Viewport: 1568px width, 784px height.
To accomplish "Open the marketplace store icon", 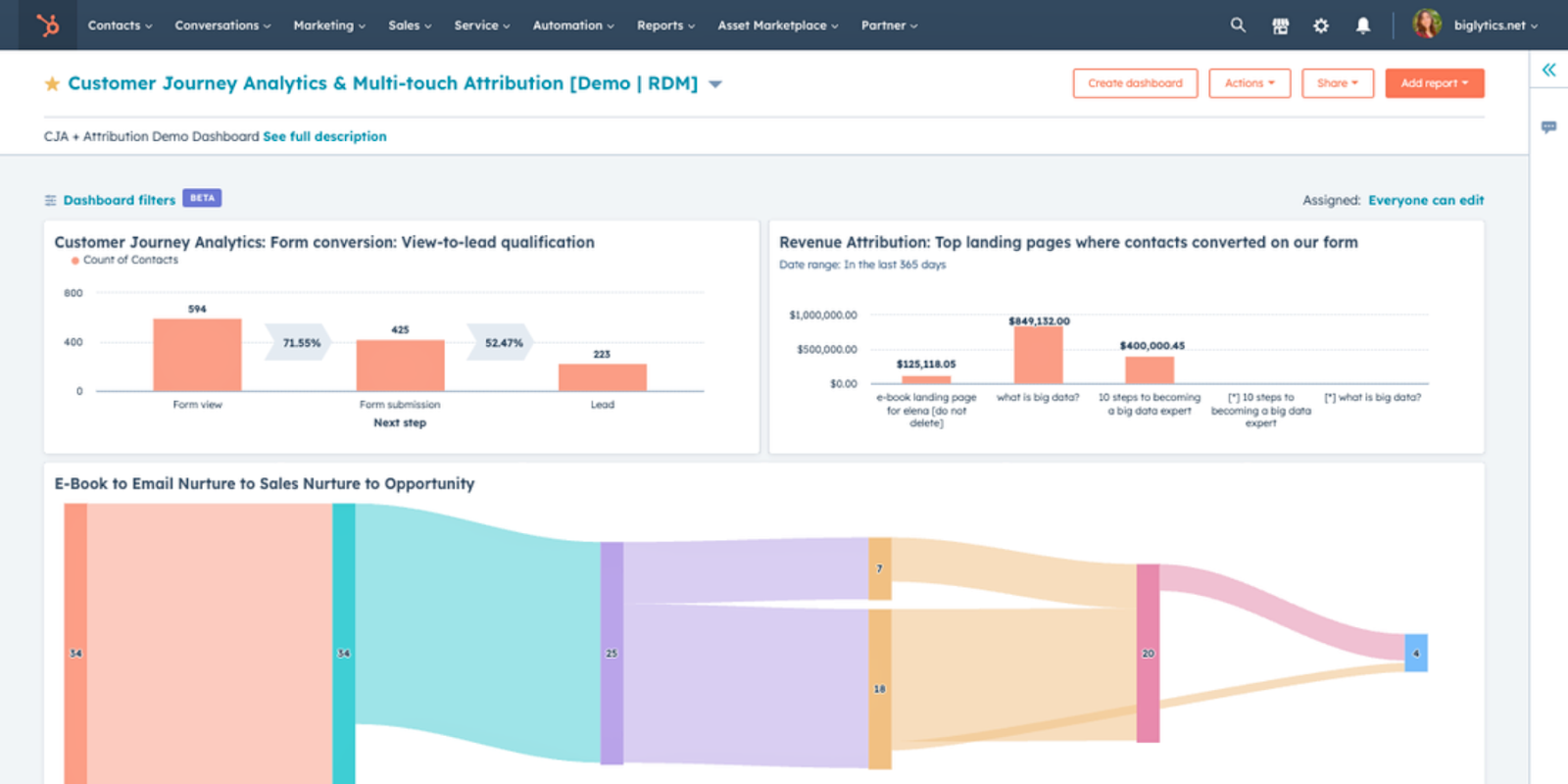I will pyautogui.click(x=1280, y=25).
